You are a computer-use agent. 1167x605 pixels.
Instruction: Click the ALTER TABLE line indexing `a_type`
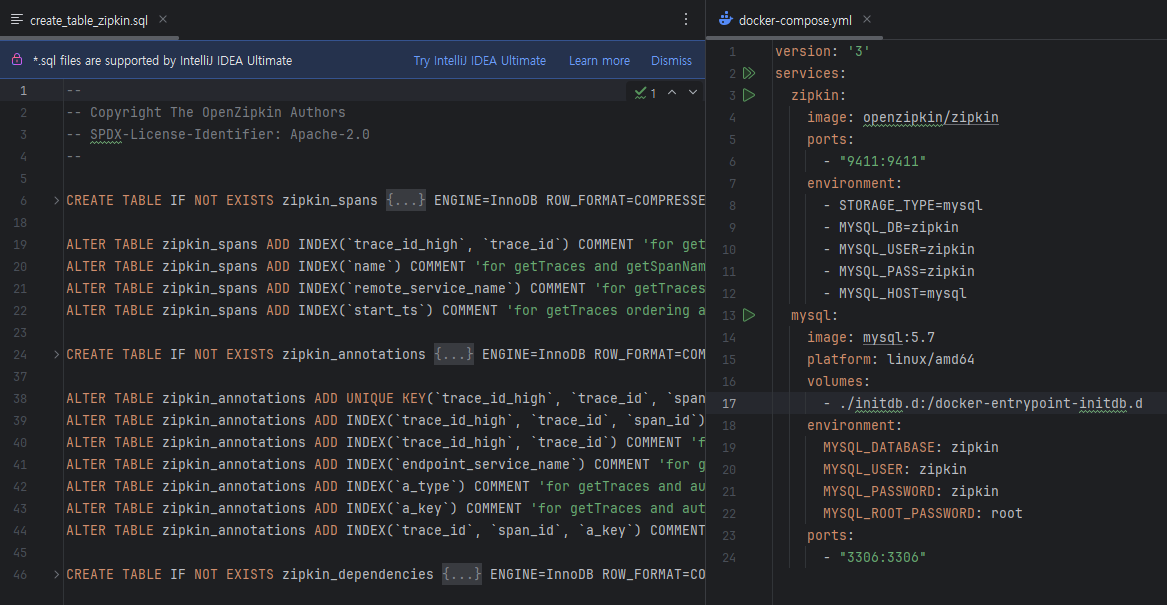point(385,487)
